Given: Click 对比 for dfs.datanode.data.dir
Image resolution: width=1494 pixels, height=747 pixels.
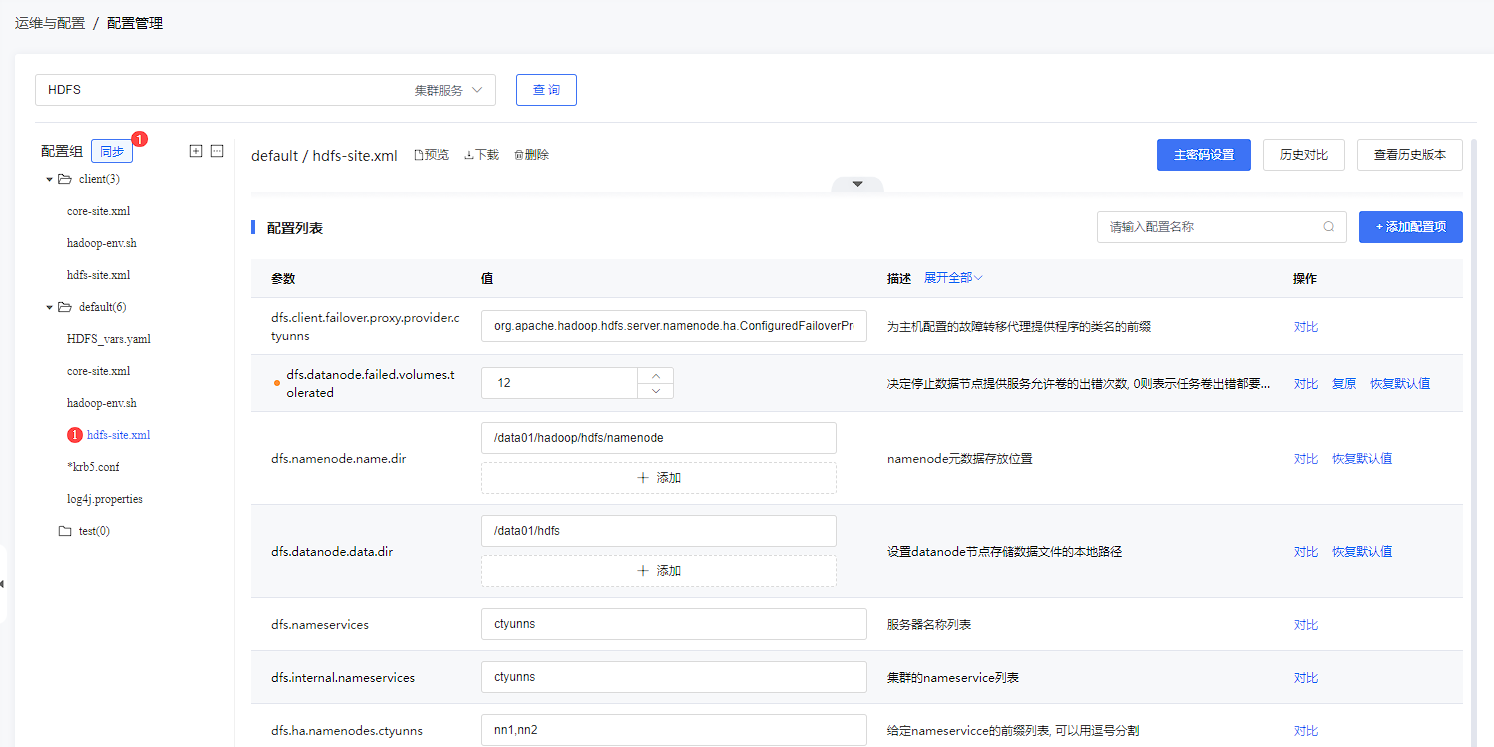Looking at the screenshot, I should pyautogui.click(x=1306, y=552).
